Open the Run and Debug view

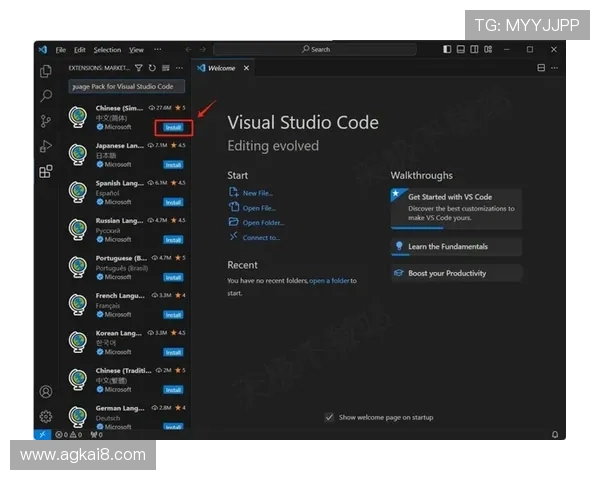[x=45, y=146]
